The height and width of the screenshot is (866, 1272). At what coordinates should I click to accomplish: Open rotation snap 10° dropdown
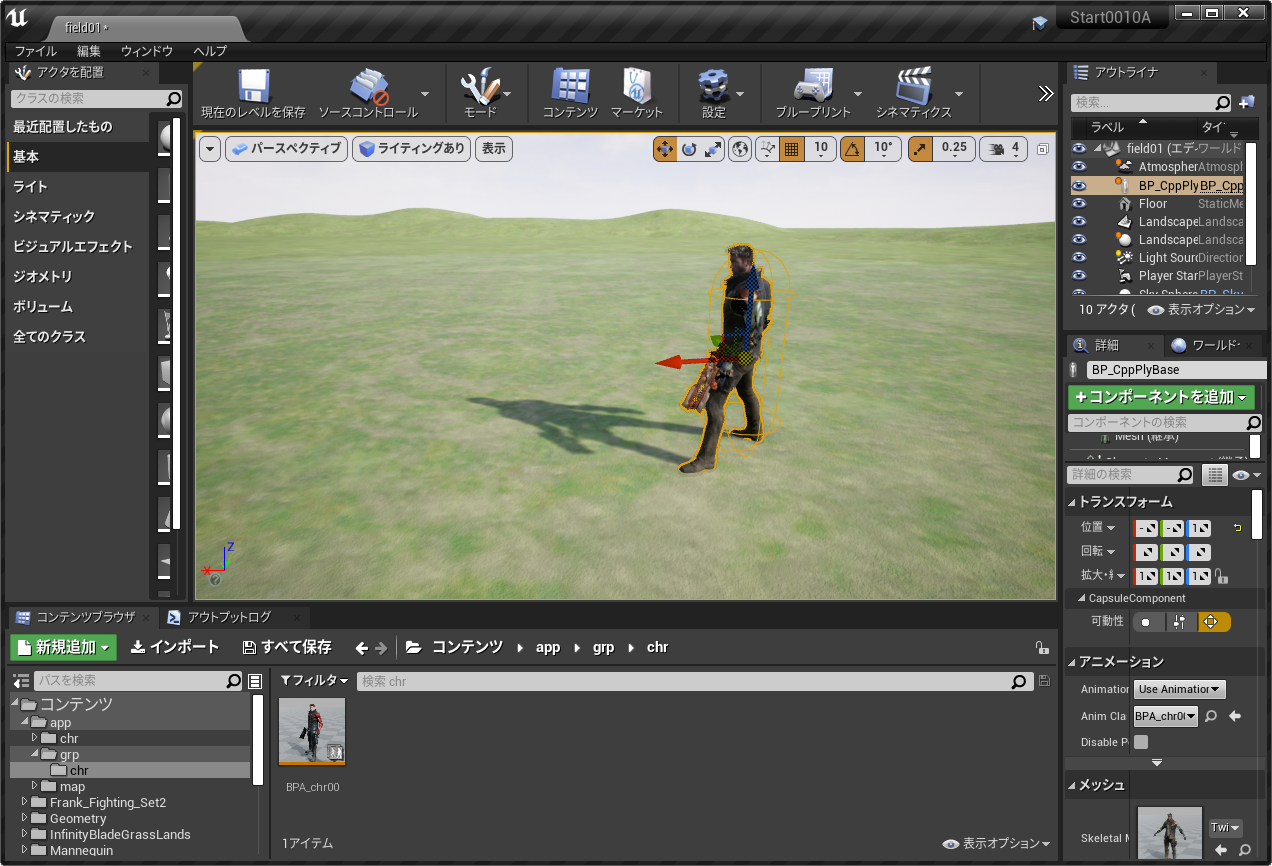(882, 149)
